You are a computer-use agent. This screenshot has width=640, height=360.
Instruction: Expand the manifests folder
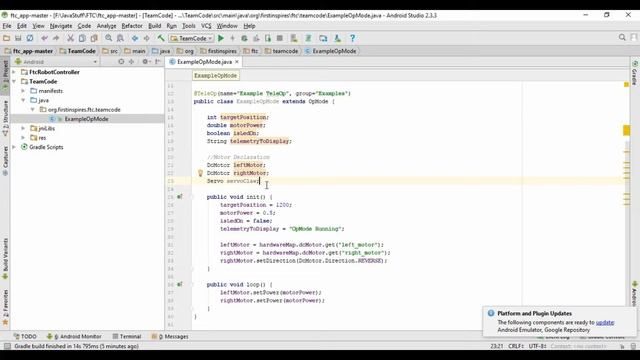coord(23,91)
